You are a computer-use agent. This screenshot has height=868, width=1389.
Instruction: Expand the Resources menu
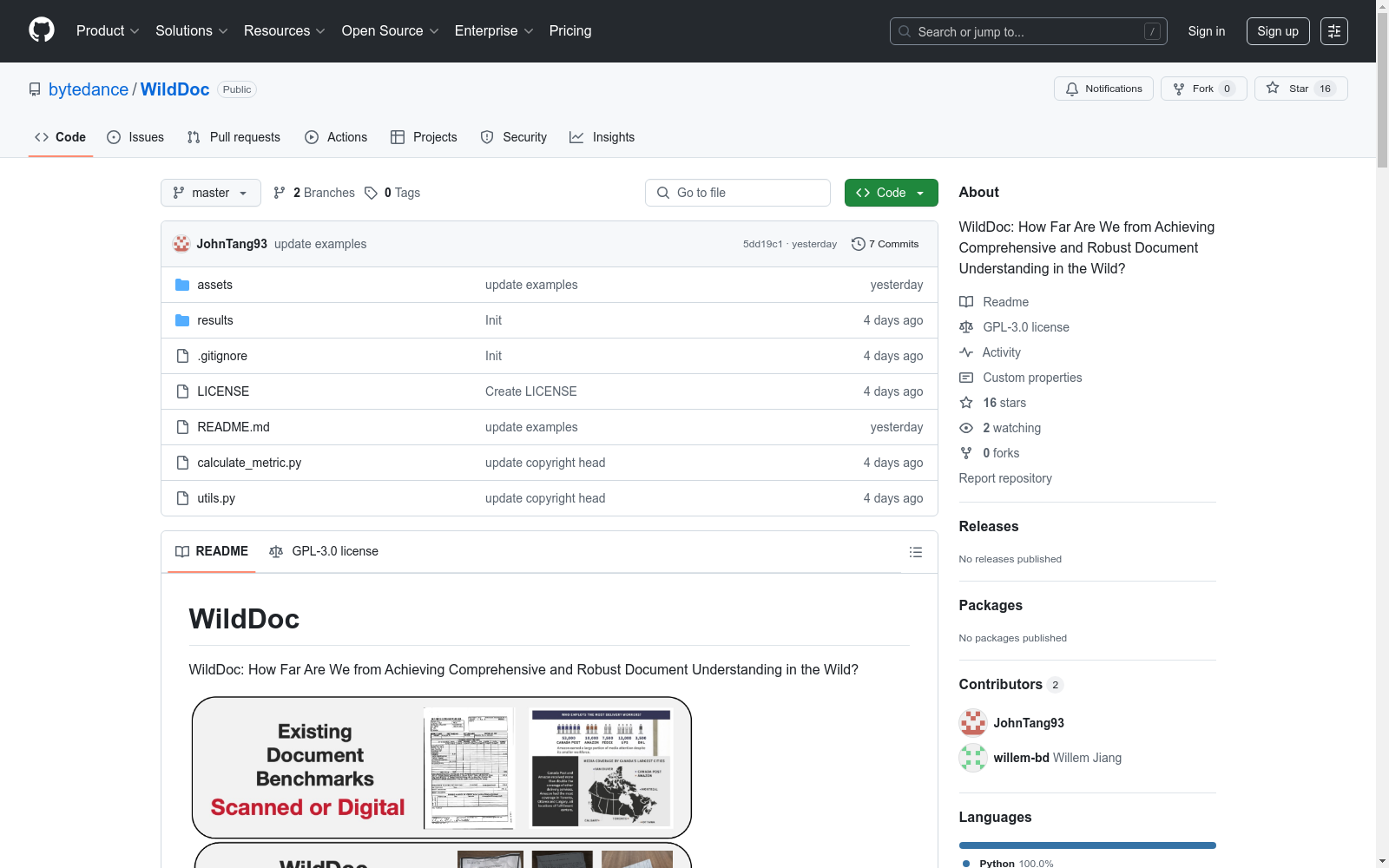tap(285, 31)
